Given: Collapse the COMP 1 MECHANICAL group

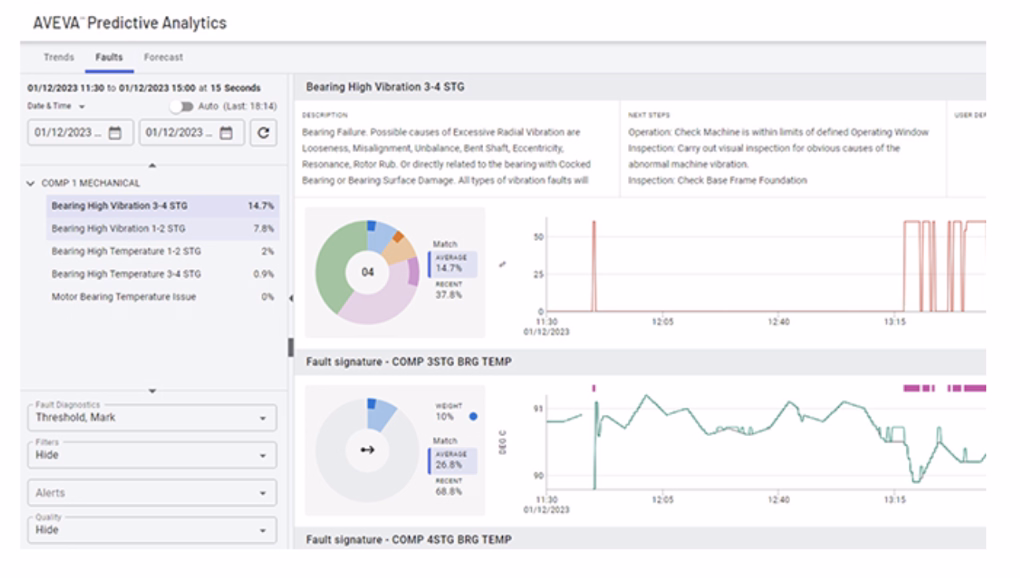Looking at the screenshot, I should pyautogui.click(x=31, y=183).
